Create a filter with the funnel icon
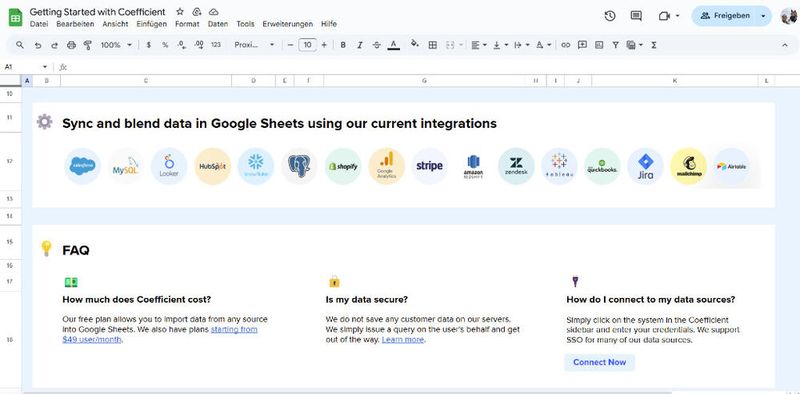800x394 pixels. pyautogui.click(x=616, y=45)
